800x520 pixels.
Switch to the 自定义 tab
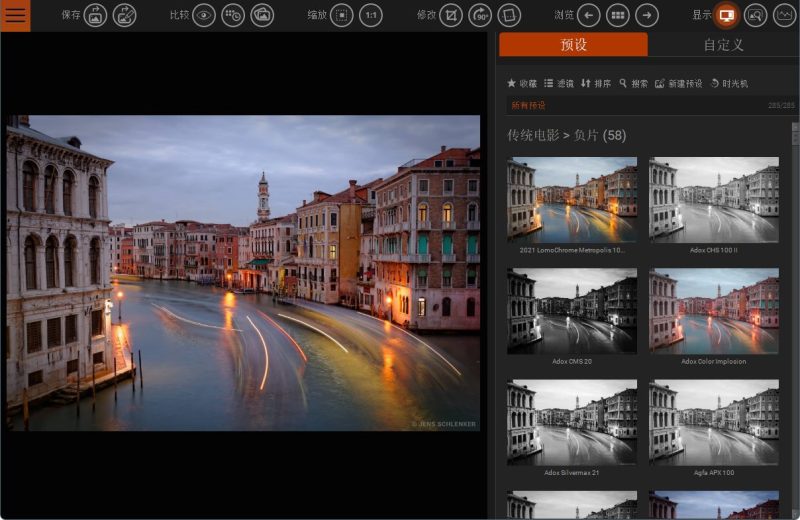(723, 45)
